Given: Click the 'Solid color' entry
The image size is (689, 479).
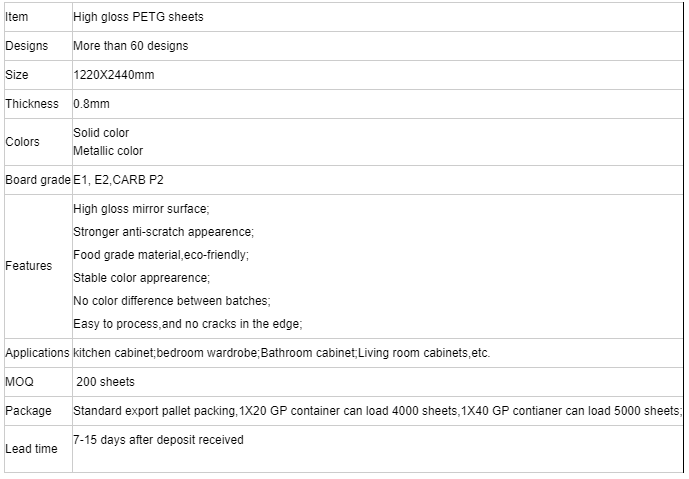Looking at the screenshot, I should click(101, 133).
